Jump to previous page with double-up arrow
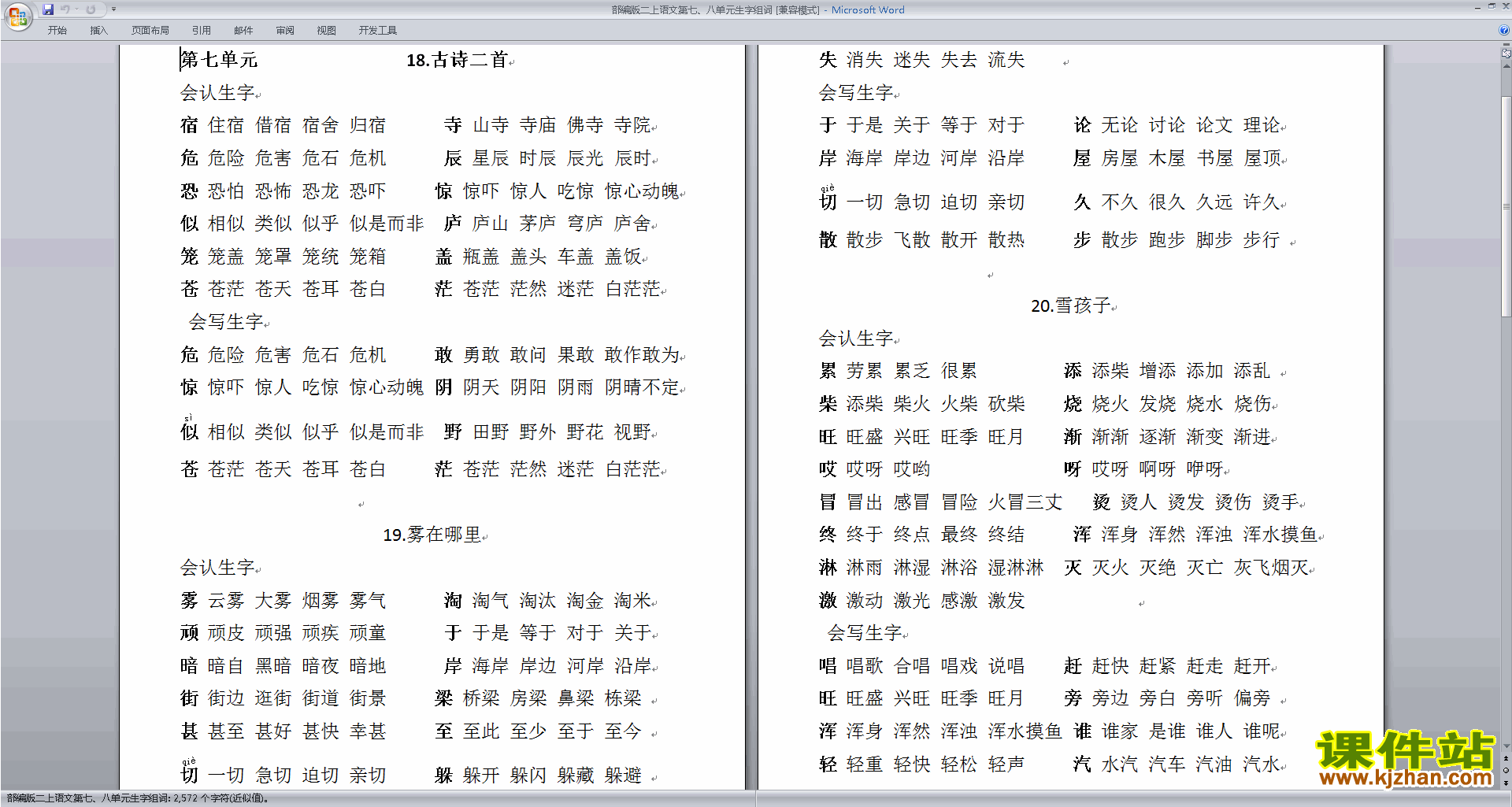 (x=1506, y=758)
